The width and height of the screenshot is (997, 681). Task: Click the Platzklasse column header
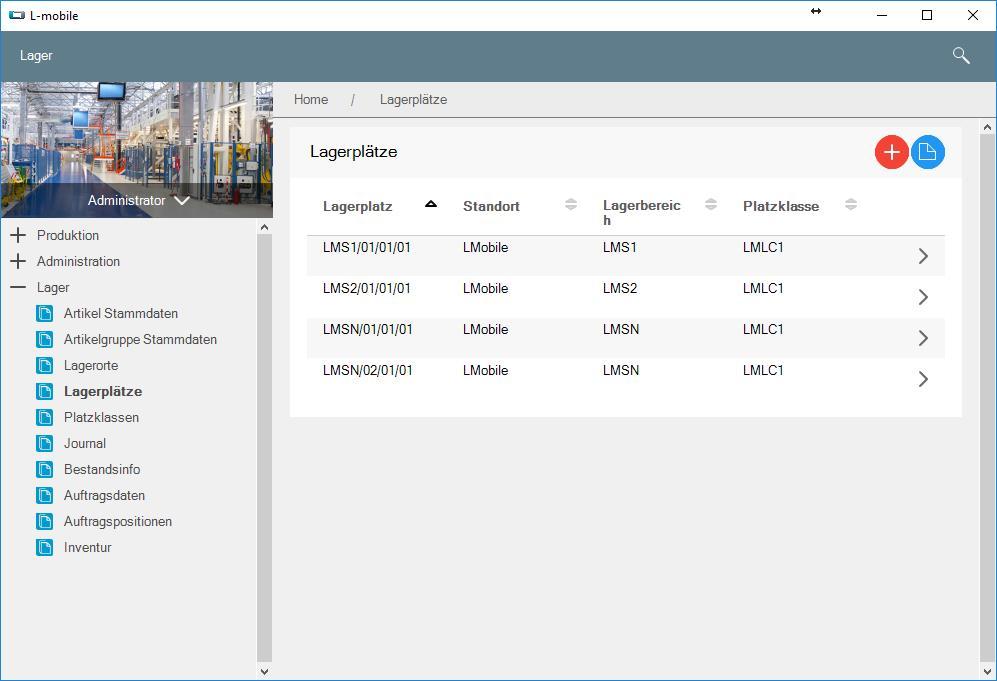[781, 207]
